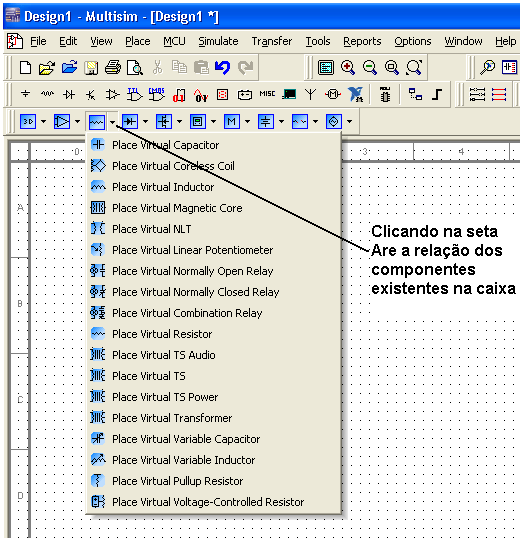Image resolution: width=520 pixels, height=538 pixels.
Task: Select Place Virtual Variable Capacitor
Action: (x=214, y=438)
